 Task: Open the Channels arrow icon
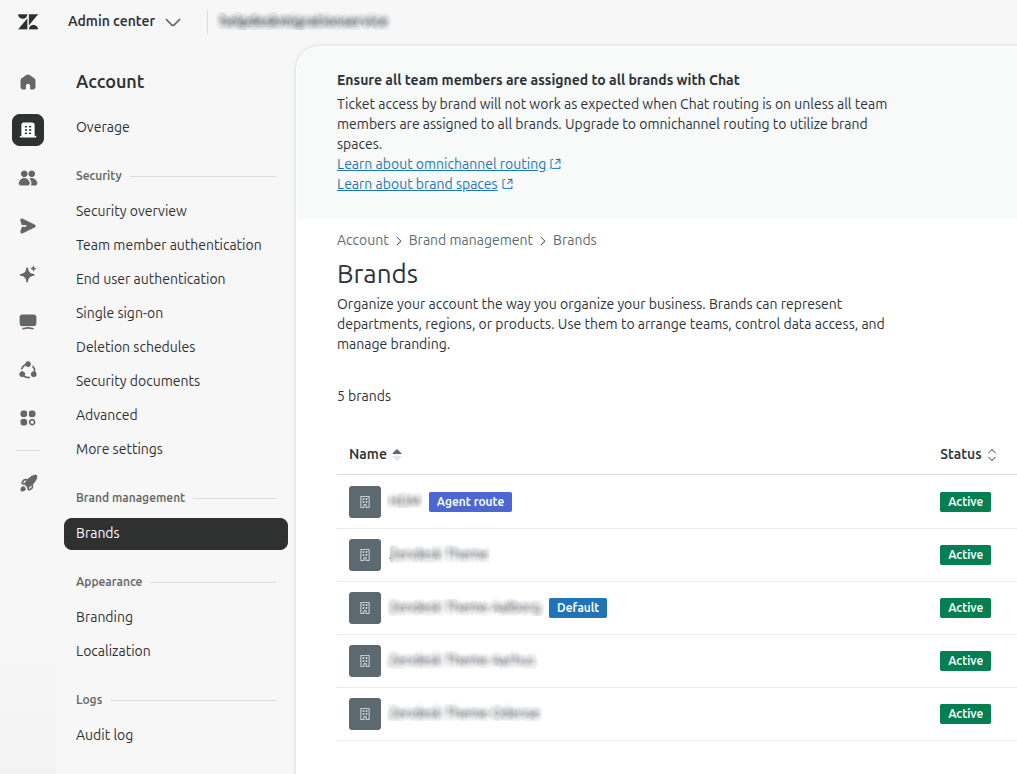coord(28,226)
